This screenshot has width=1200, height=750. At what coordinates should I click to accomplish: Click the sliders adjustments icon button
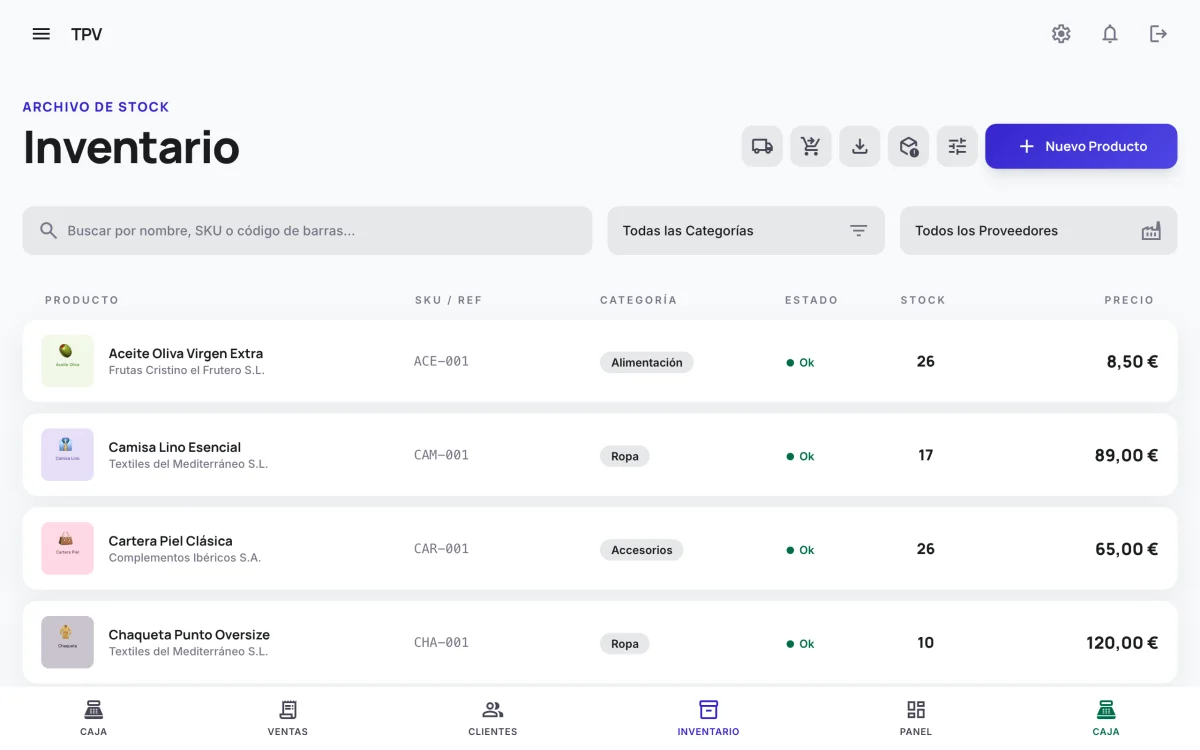click(958, 146)
